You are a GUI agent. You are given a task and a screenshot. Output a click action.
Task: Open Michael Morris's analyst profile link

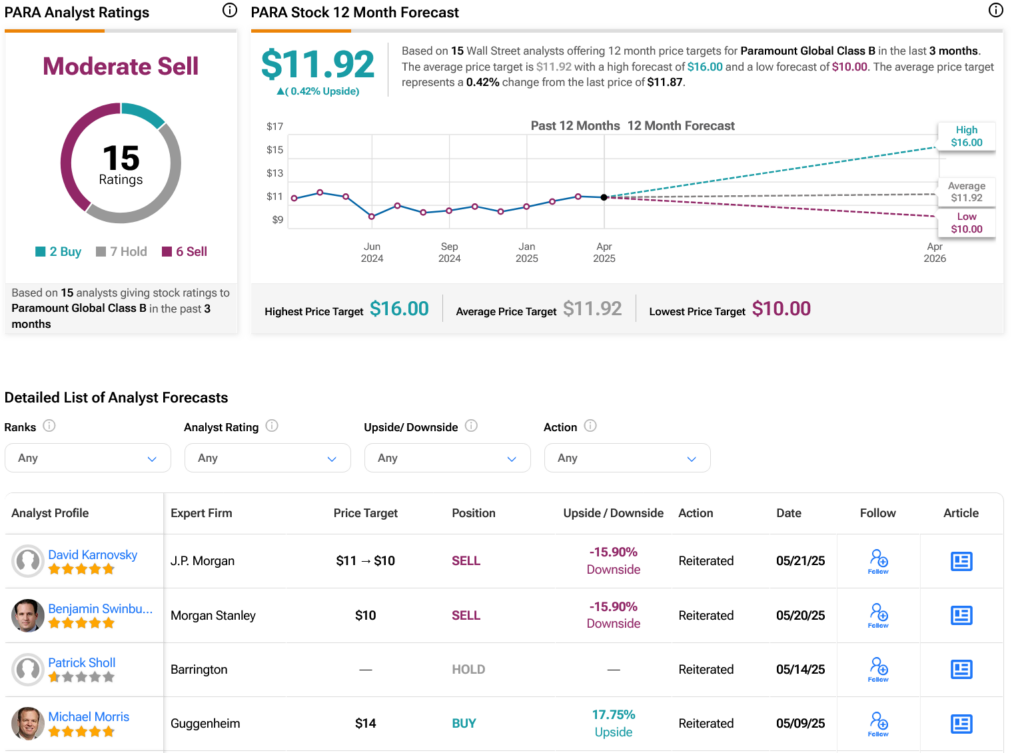(x=89, y=717)
